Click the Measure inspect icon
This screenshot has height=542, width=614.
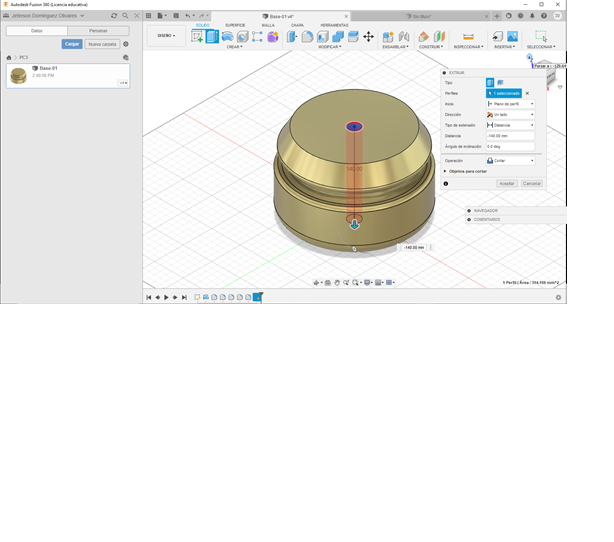coord(468,36)
